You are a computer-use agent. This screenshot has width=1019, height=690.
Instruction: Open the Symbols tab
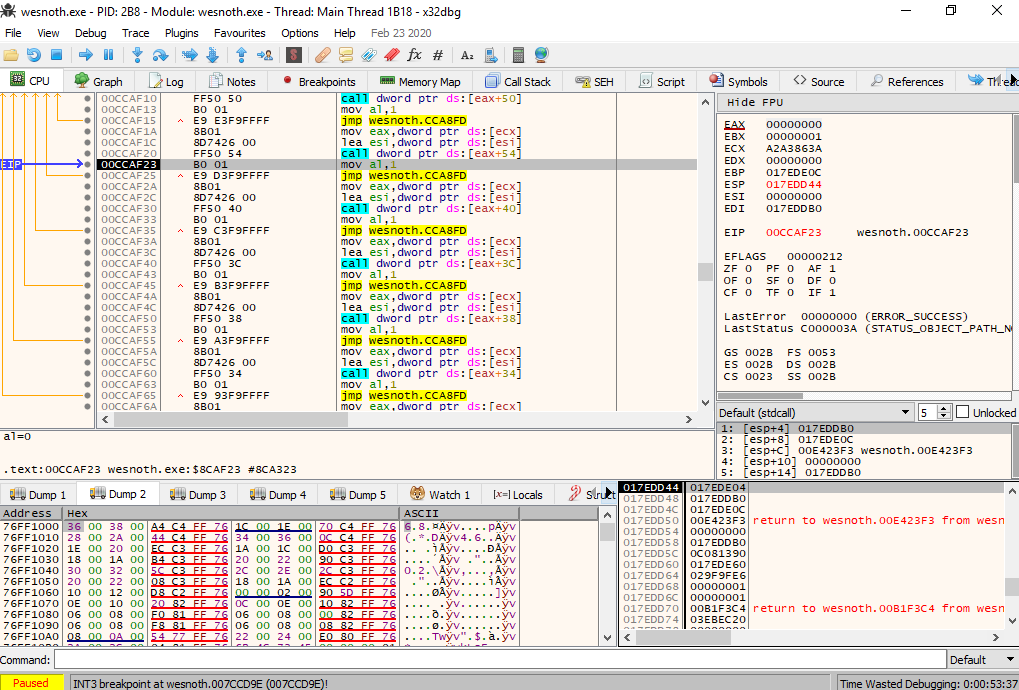click(x=738, y=81)
